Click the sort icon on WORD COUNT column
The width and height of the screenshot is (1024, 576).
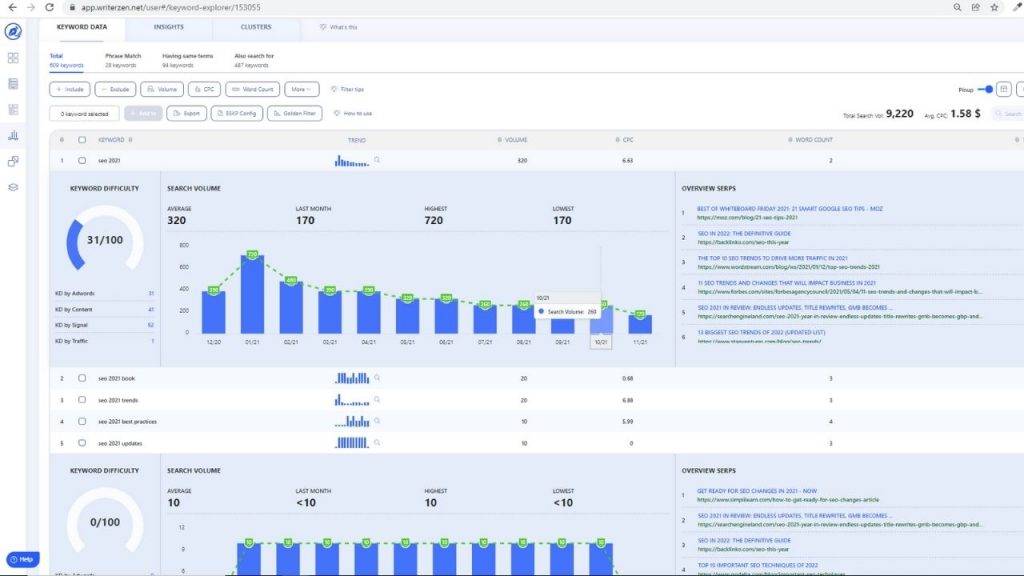[x=790, y=140]
